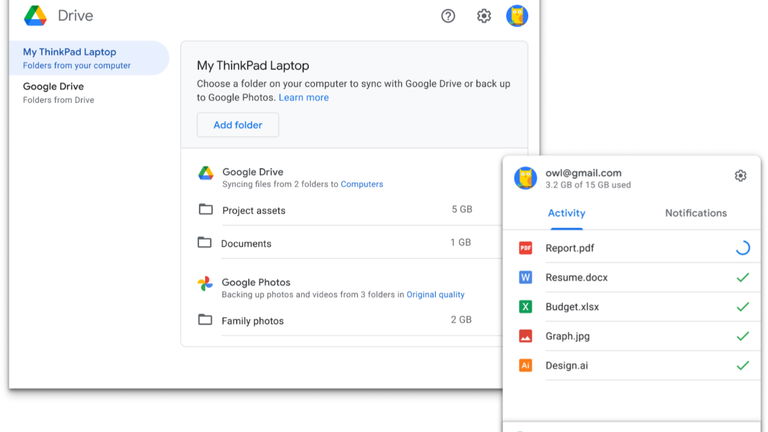Click the owl account avatar in header
Image resolution: width=768 pixels, height=432 pixels.
tap(517, 16)
